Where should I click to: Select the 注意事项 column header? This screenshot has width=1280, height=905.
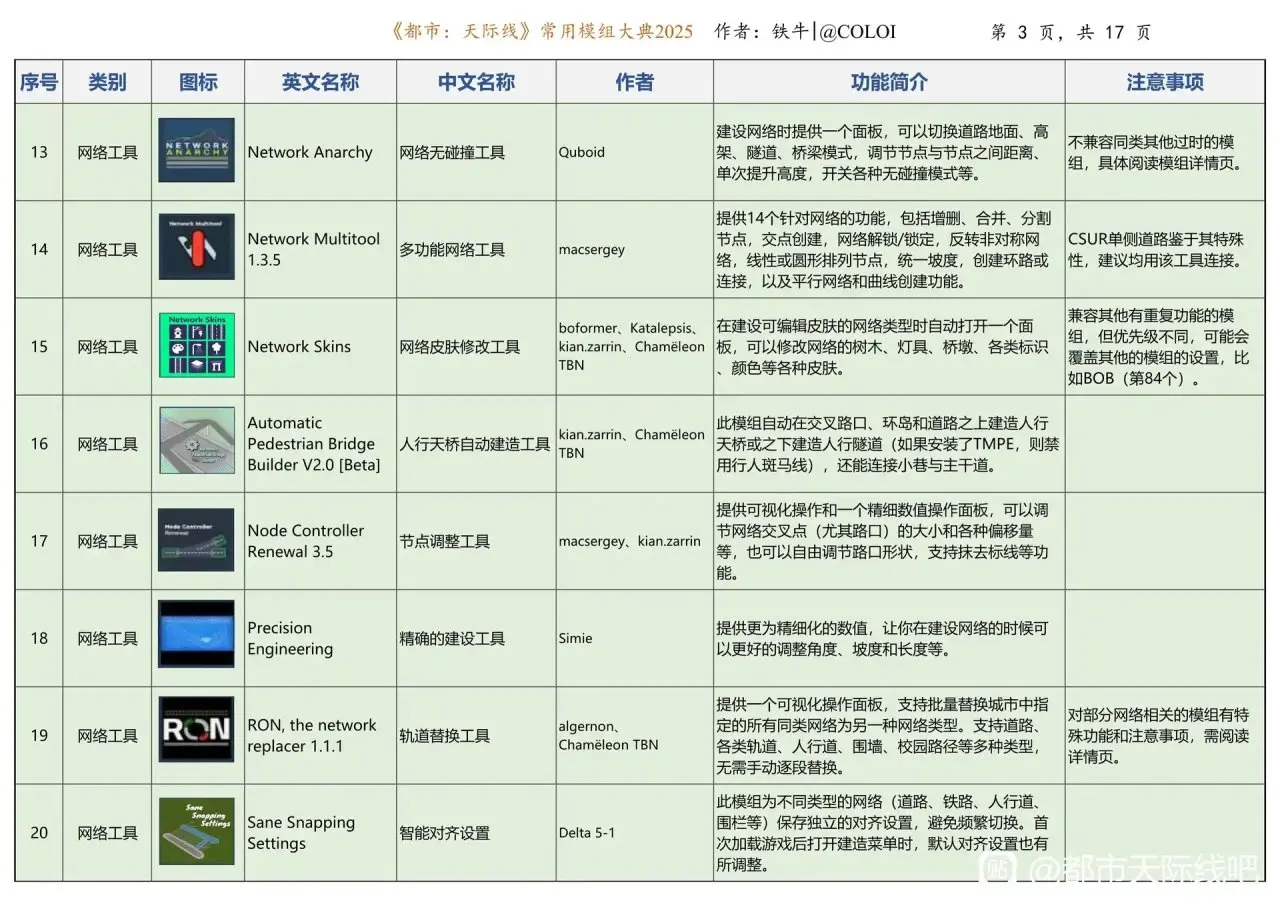1164,83
